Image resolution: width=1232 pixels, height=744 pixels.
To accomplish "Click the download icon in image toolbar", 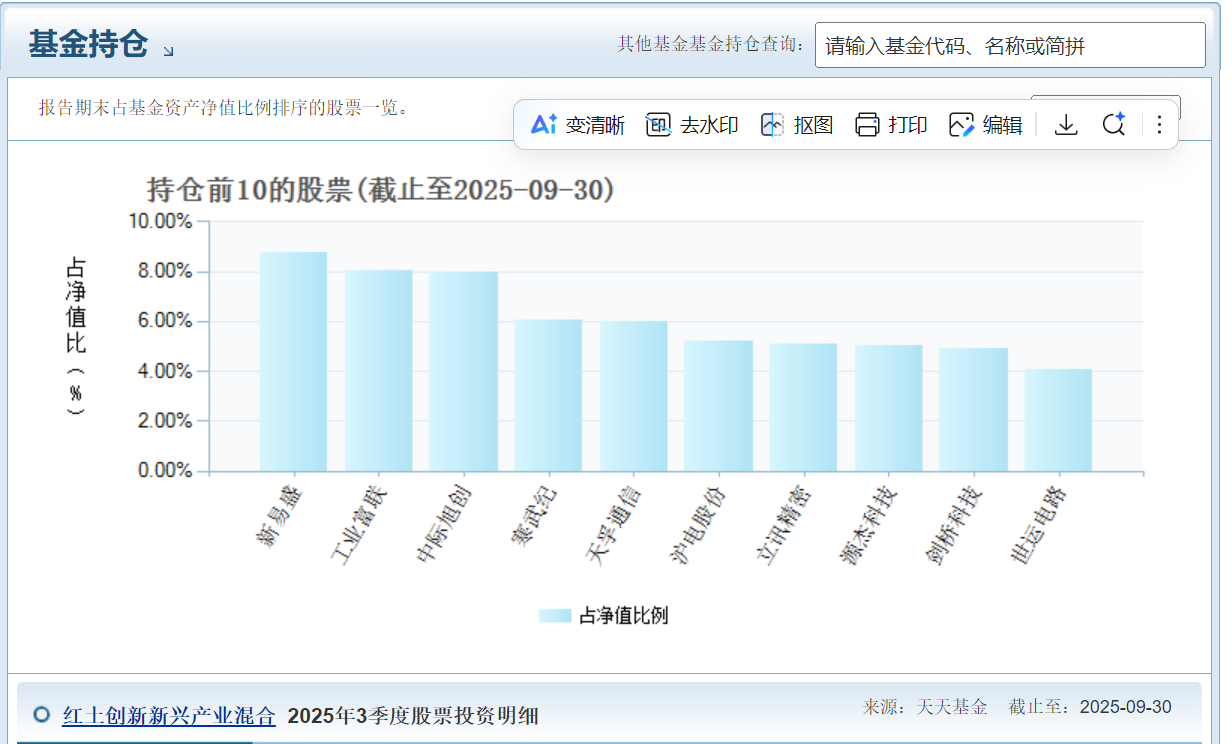I will (1066, 125).
